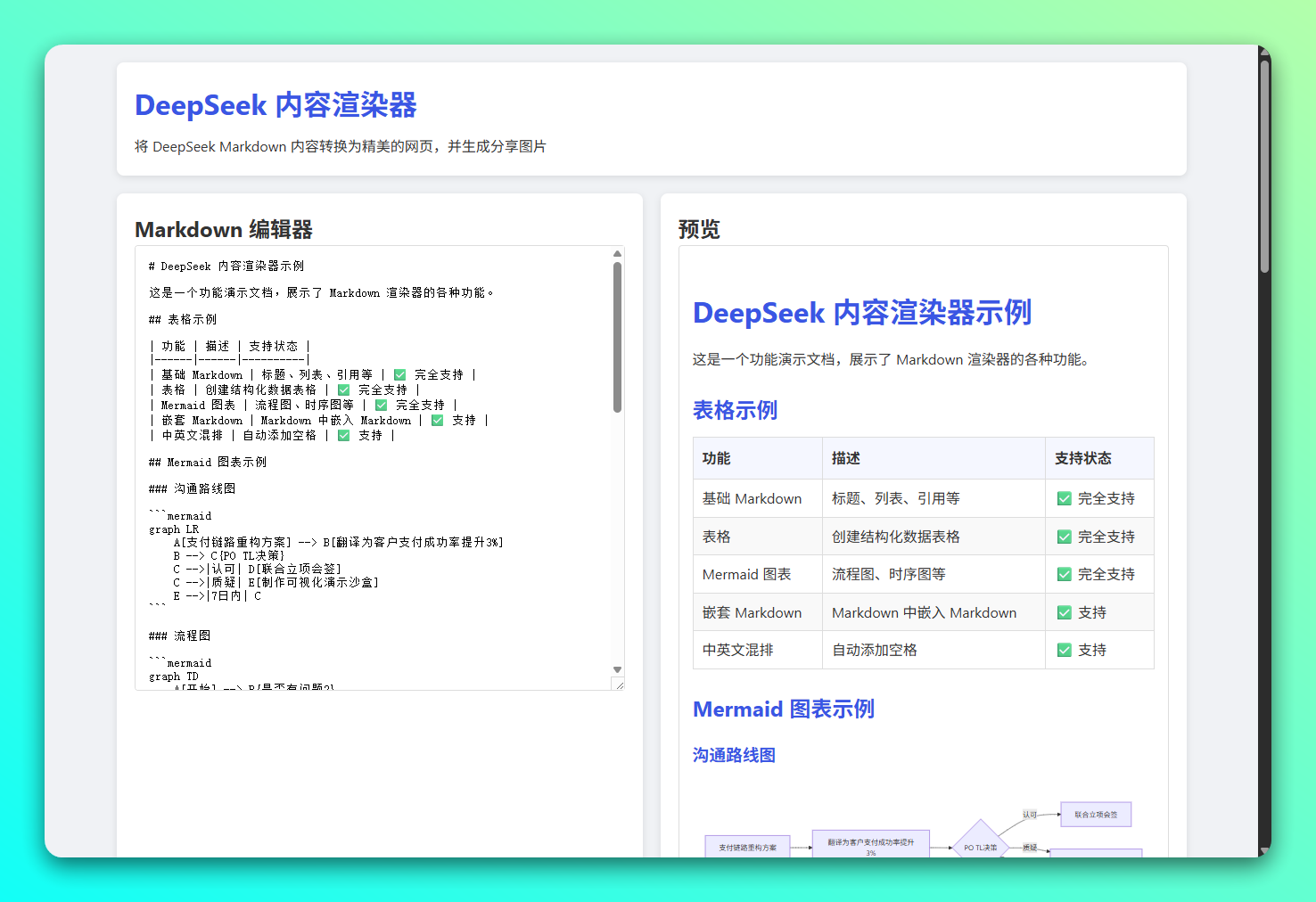Click the 翻译为客户支付成功率提升 diagram node
The image size is (1316, 902).
tap(870, 845)
